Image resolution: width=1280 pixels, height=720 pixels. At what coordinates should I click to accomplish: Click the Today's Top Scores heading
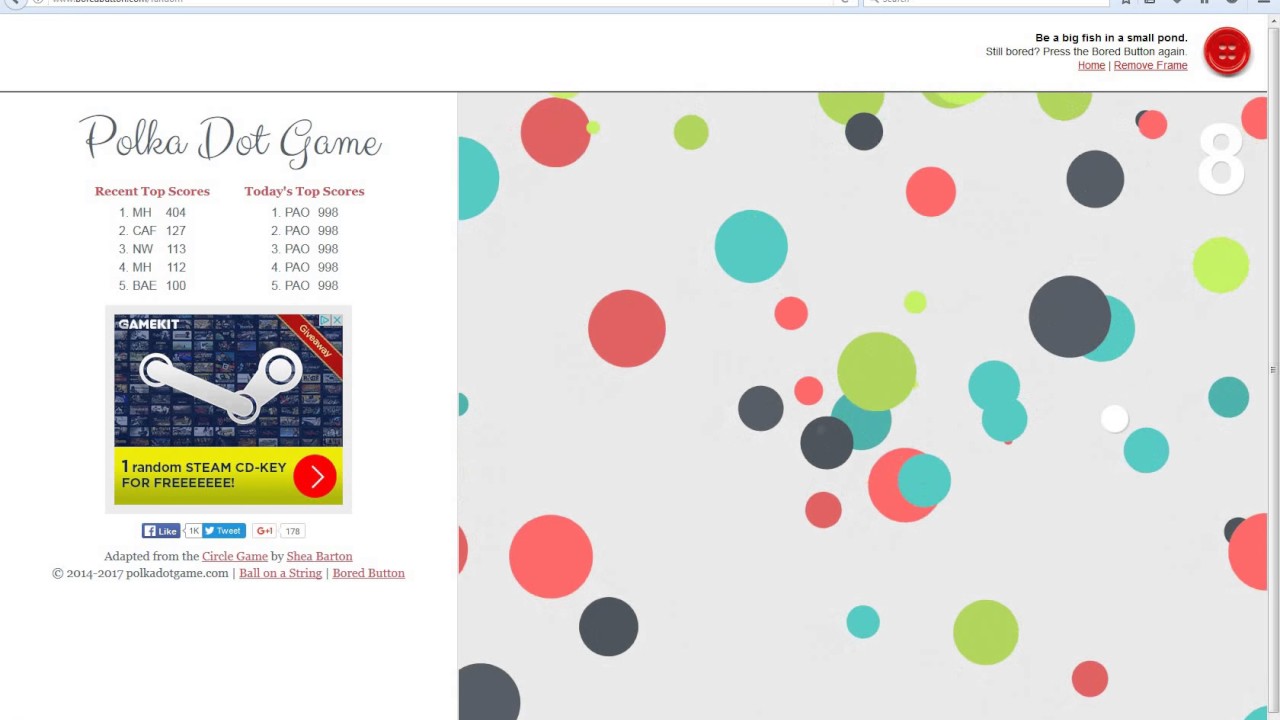[x=304, y=191]
